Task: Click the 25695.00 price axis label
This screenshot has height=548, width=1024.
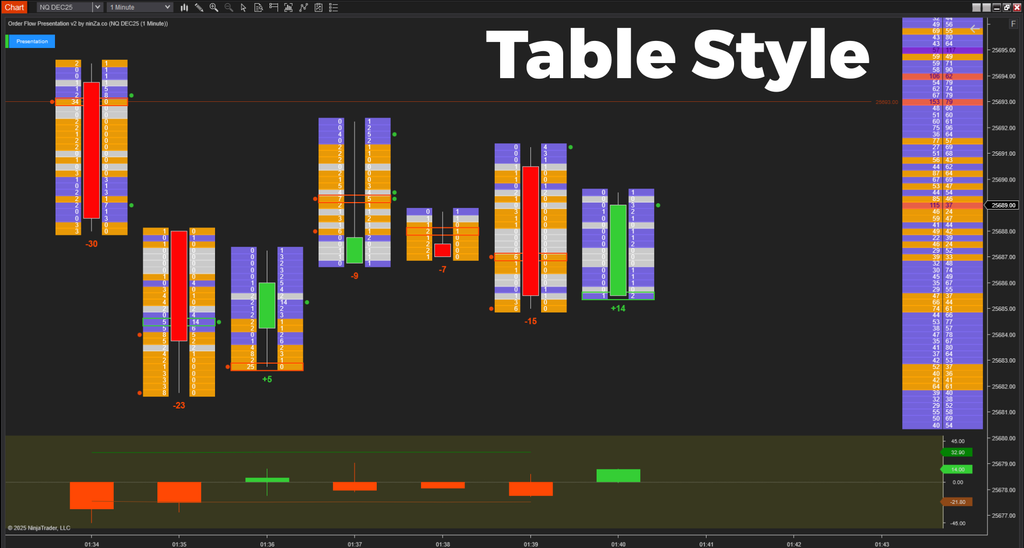Action: [1002, 50]
